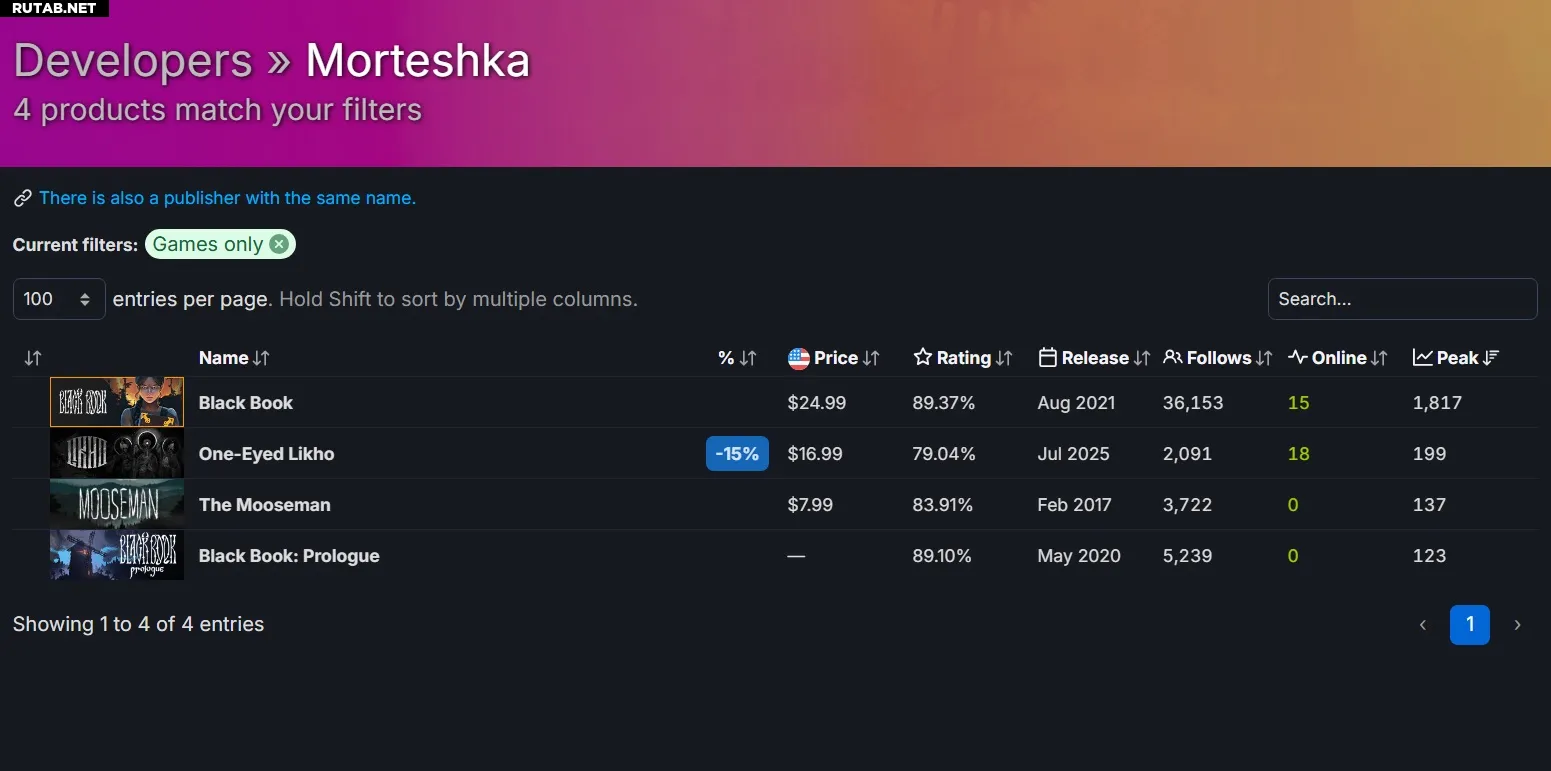Open the publisher with the same name link
This screenshot has width=1551, height=771.
[x=227, y=198]
